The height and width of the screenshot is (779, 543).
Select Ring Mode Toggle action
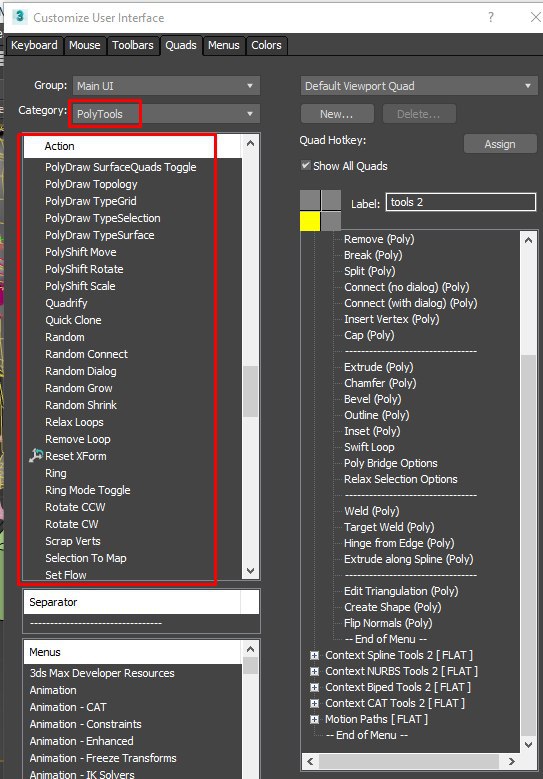(x=87, y=490)
